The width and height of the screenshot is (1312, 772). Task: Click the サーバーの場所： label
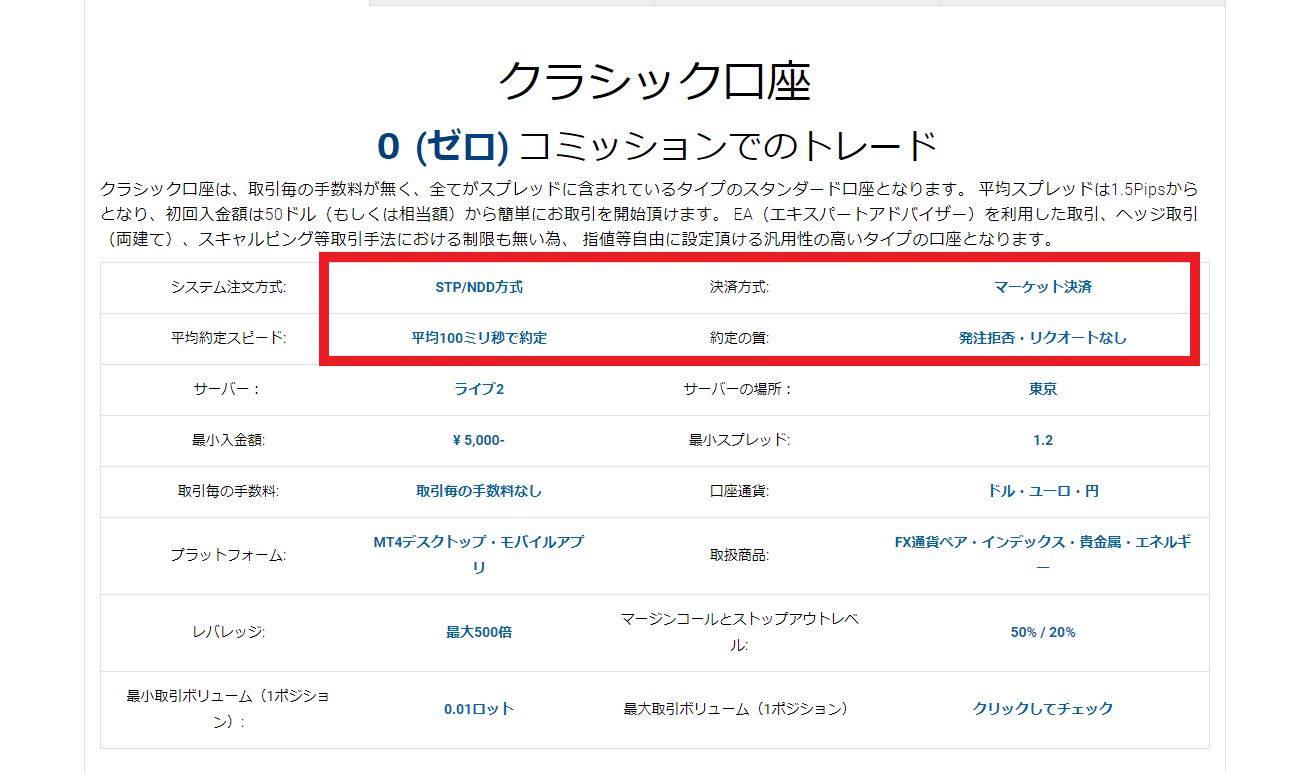click(x=739, y=389)
